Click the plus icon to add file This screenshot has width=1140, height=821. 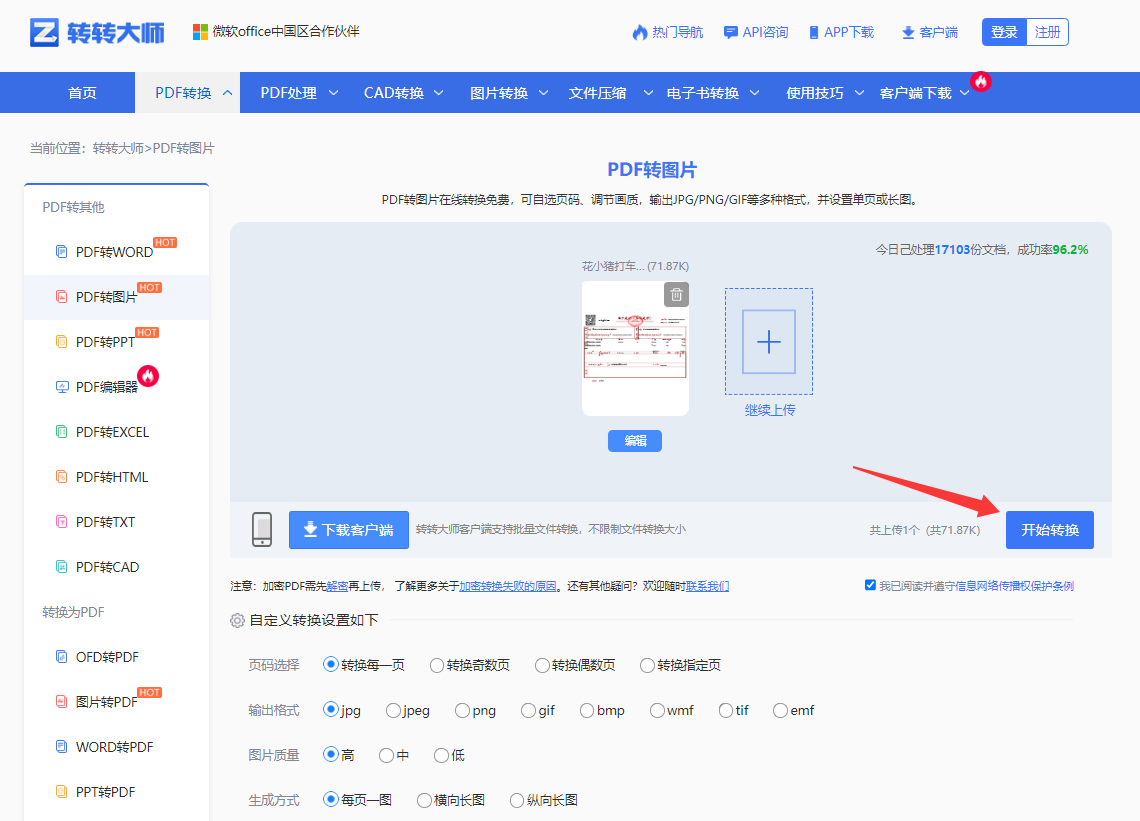(768, 342)
